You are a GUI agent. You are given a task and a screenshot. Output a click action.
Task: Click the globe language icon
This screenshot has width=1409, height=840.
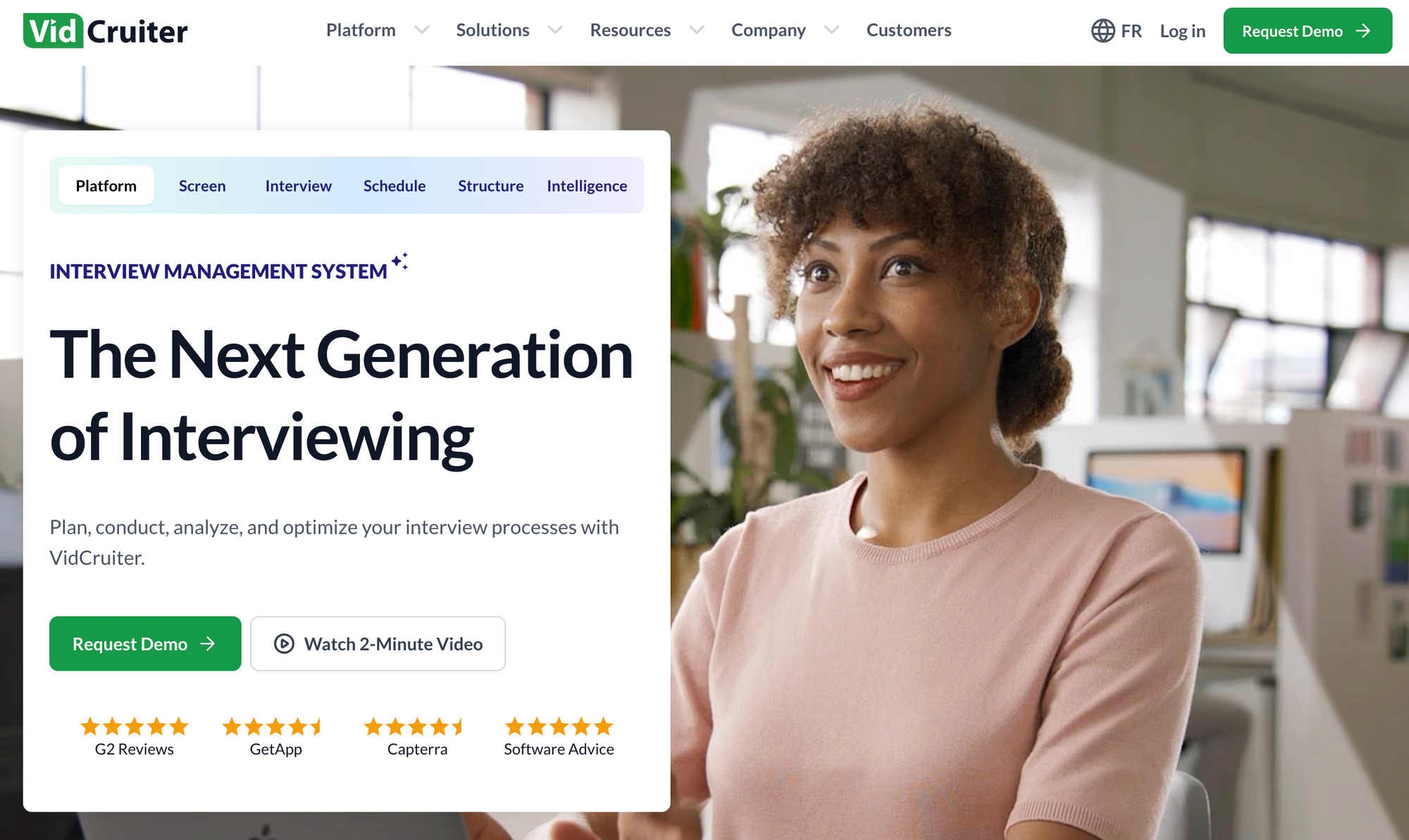point(1103,31)
